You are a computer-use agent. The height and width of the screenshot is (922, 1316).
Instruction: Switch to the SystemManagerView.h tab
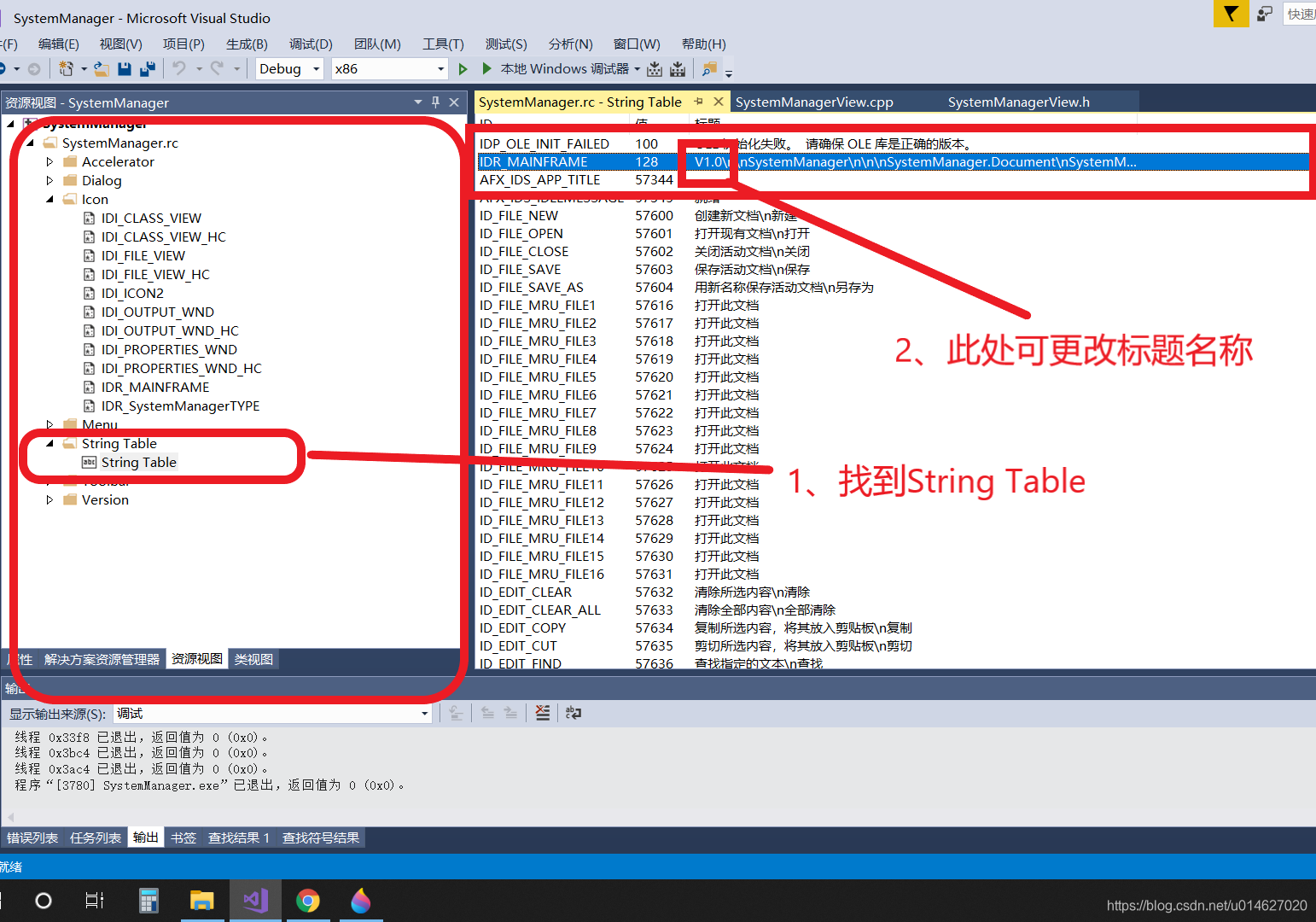[1018, 102]
